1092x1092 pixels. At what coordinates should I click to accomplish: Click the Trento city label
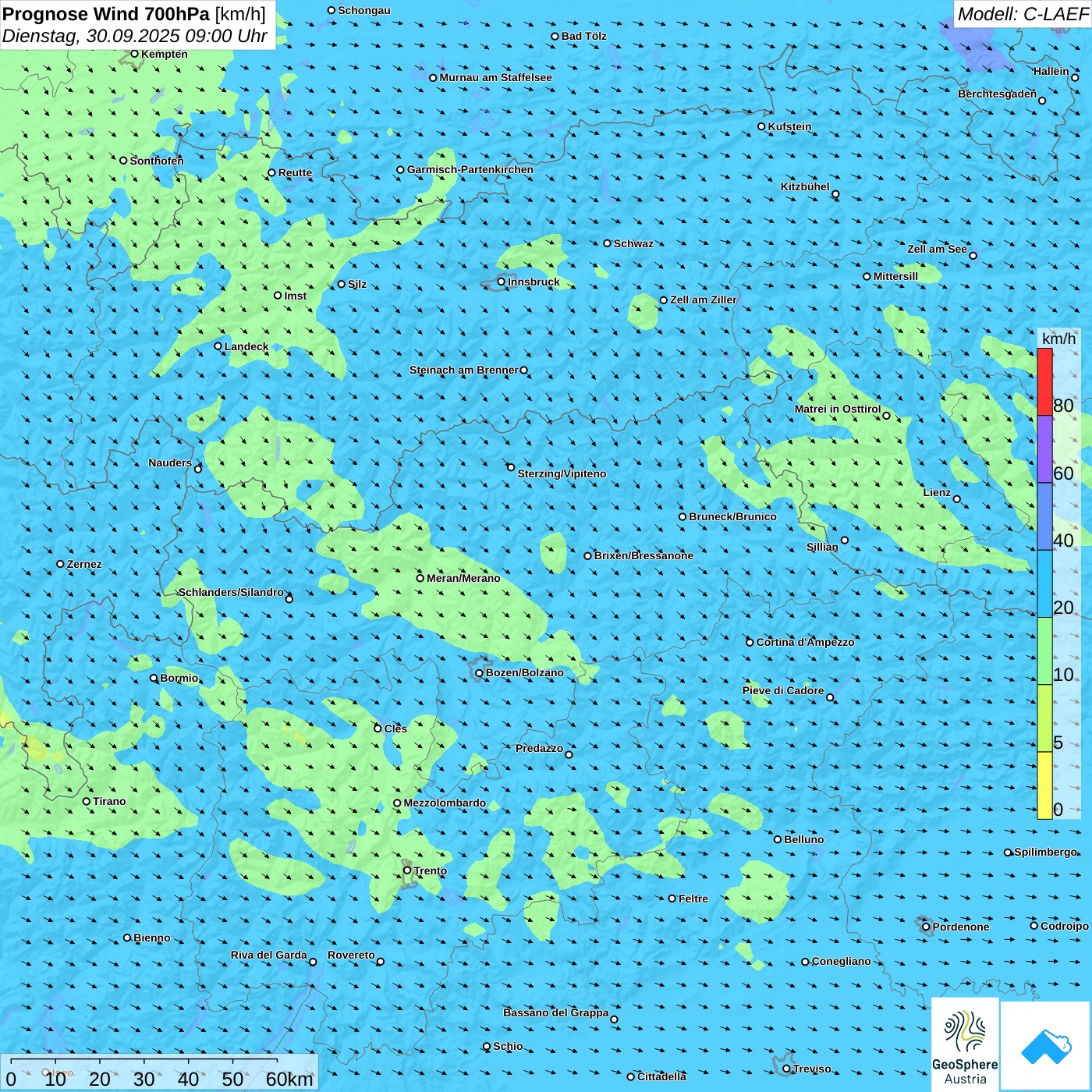coord(430,870)
